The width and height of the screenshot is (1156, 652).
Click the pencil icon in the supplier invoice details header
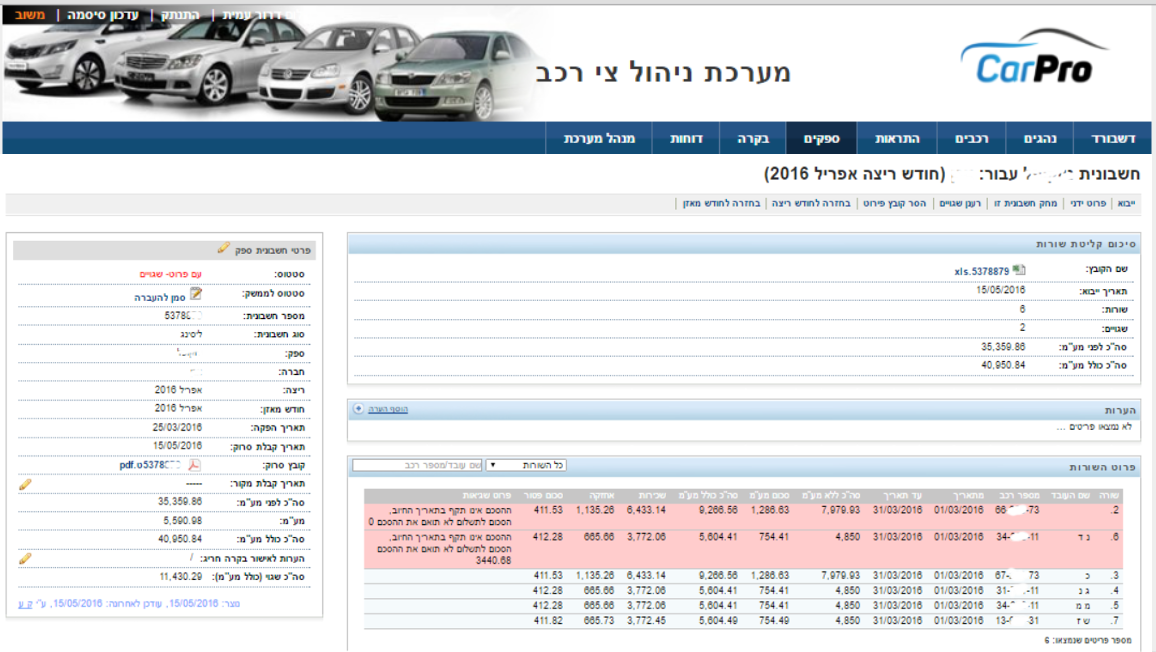(224, 248)
